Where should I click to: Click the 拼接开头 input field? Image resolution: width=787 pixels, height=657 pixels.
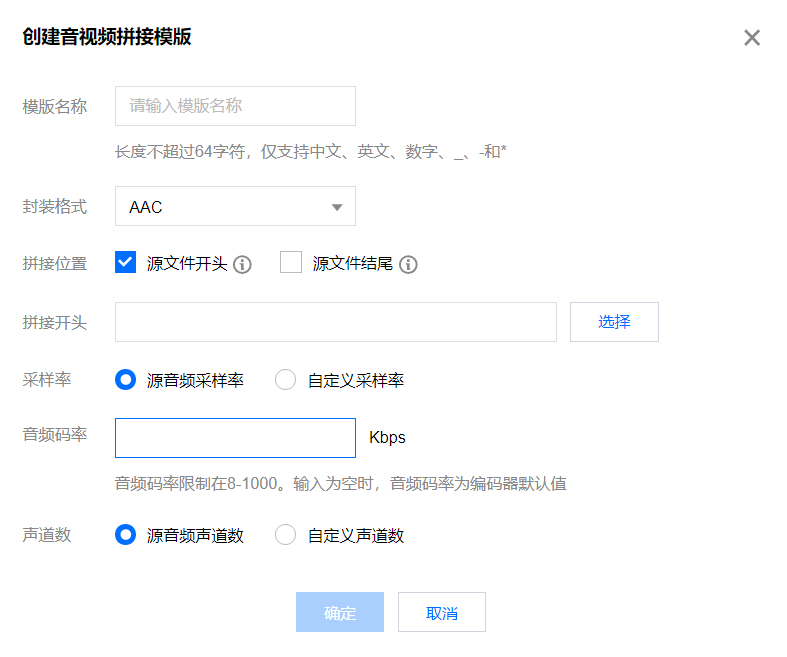tap(336, 322)
